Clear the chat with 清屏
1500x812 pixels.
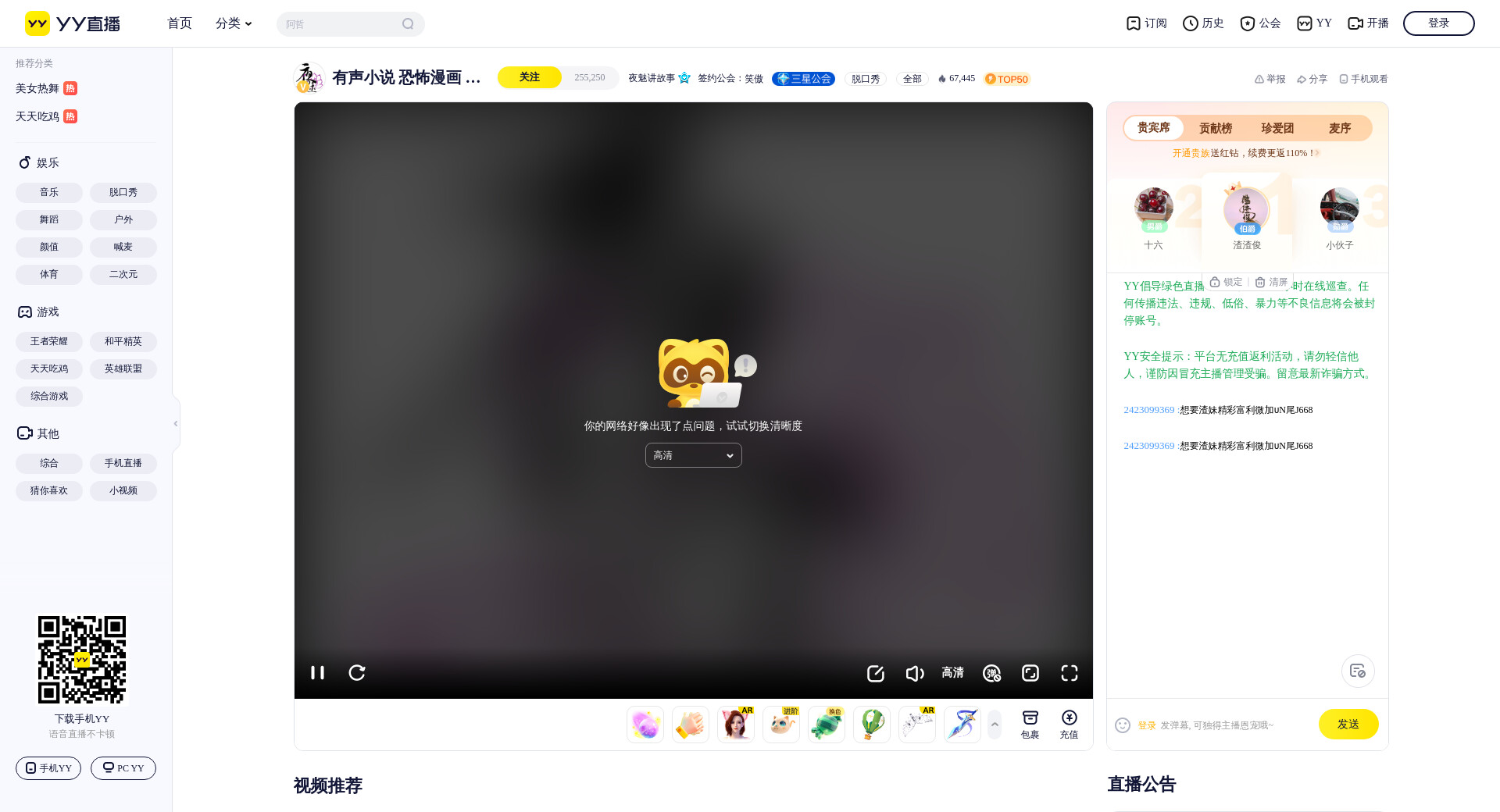coord(1271,282)
